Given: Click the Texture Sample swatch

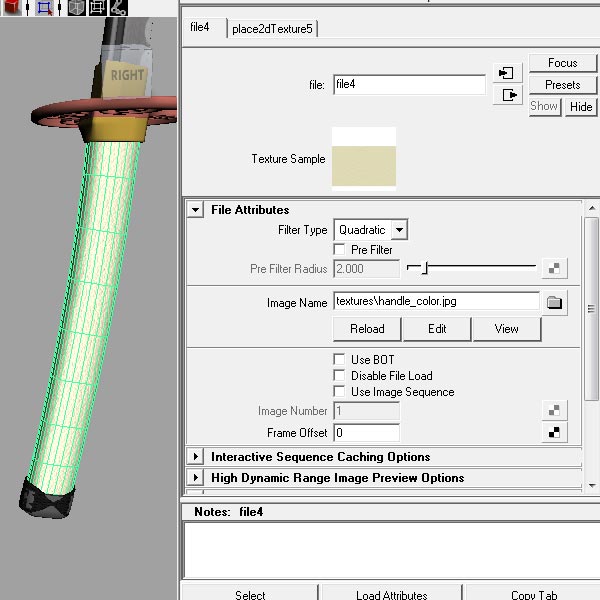Looking at the screenshot, I should [x=364, y=159].
